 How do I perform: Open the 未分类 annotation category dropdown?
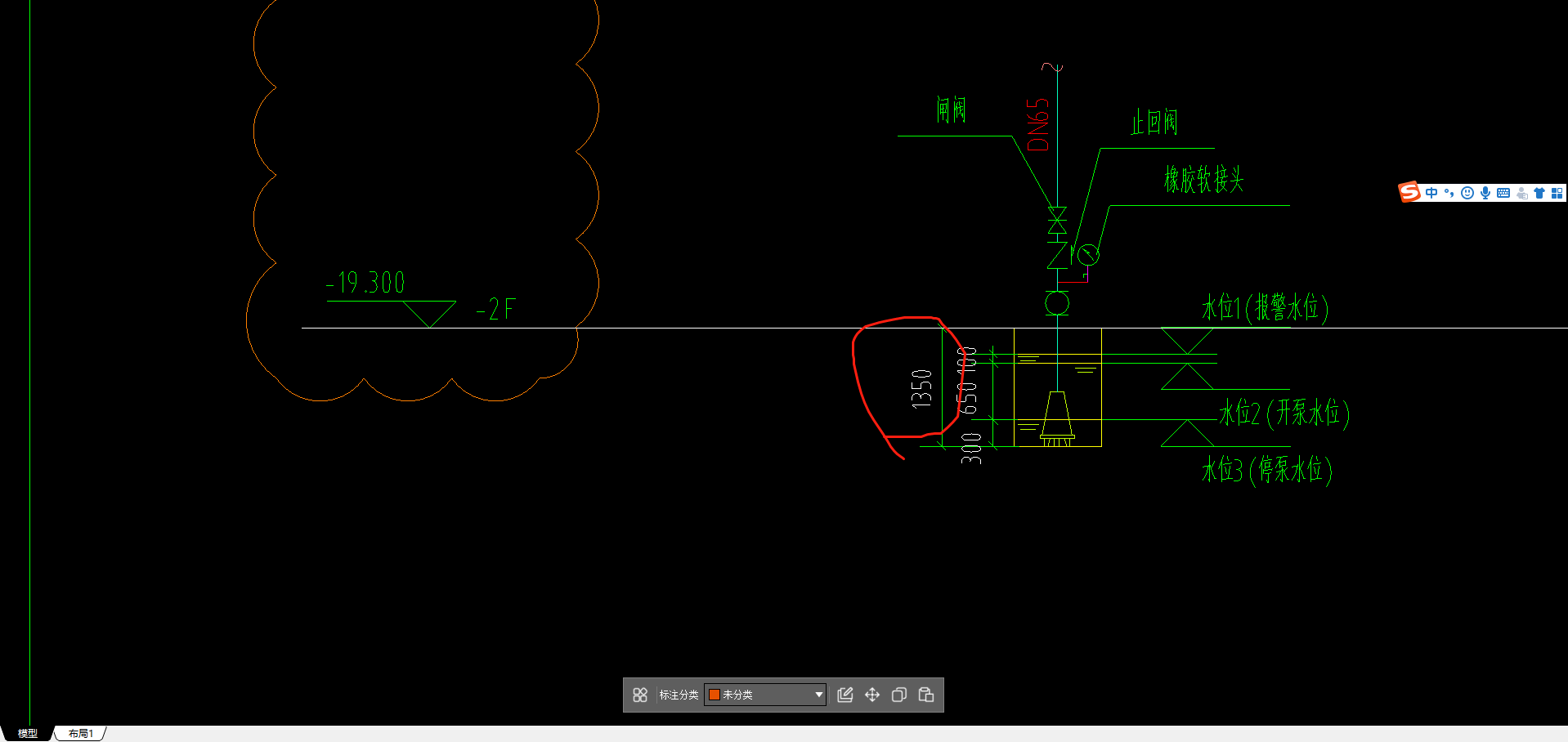765,695
